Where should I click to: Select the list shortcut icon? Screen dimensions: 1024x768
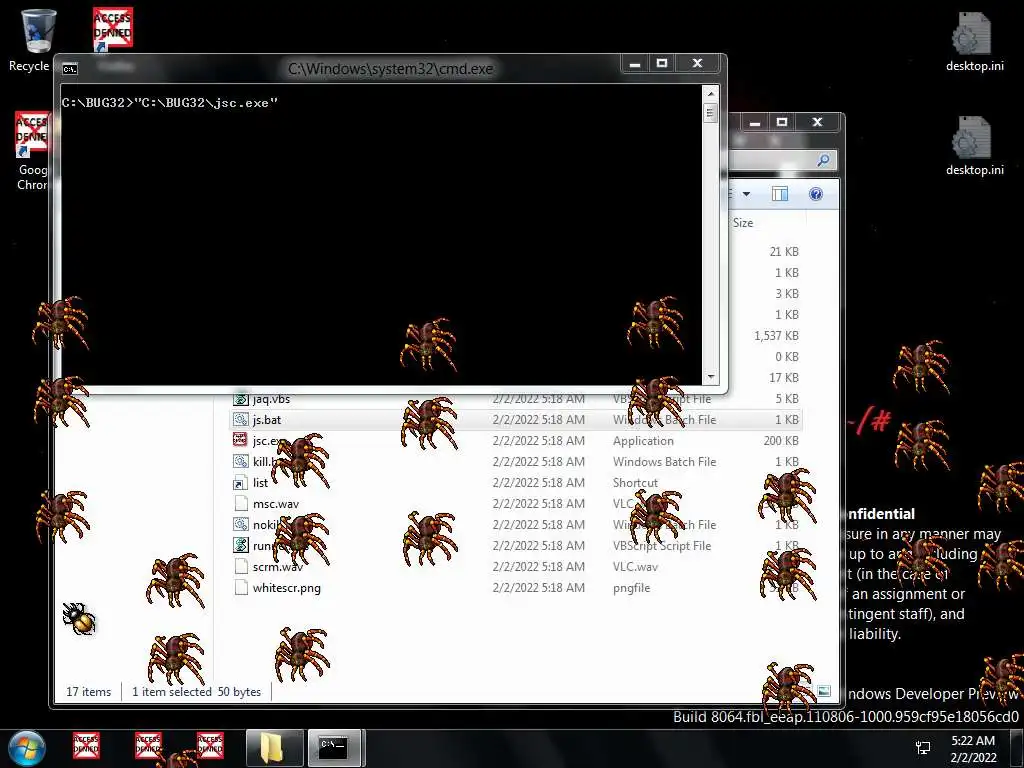241,483
